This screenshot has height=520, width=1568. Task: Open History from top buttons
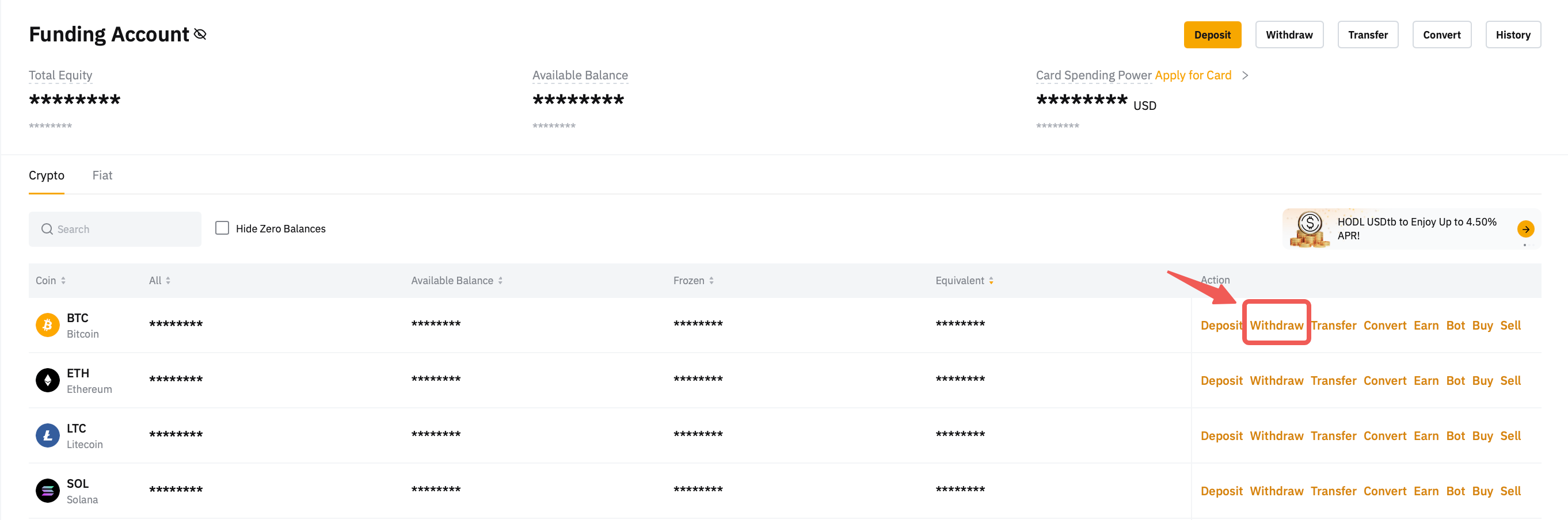tap(1513, 35)
